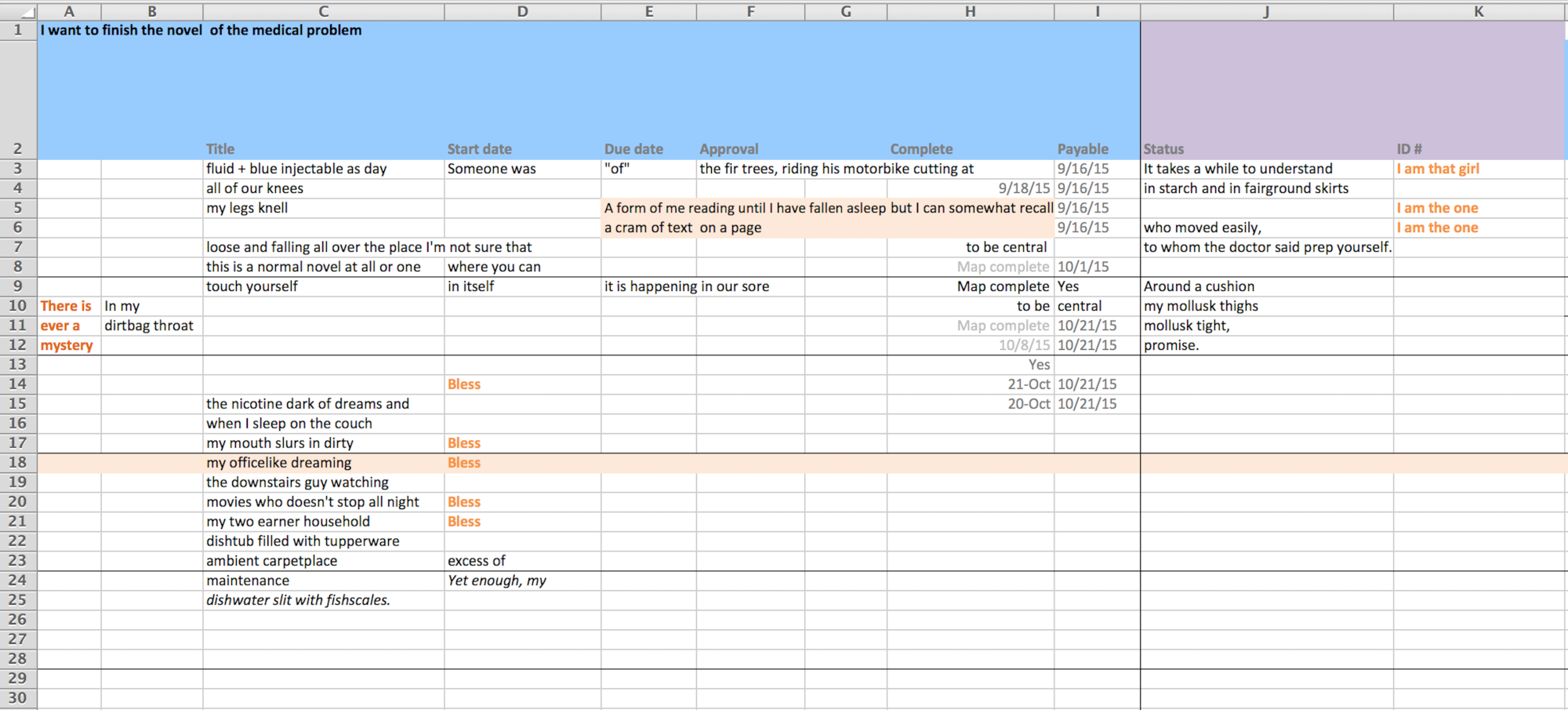The image size is (1568, 710).
Task: Click 'Bless' in row 14
Action: [523, 384]
